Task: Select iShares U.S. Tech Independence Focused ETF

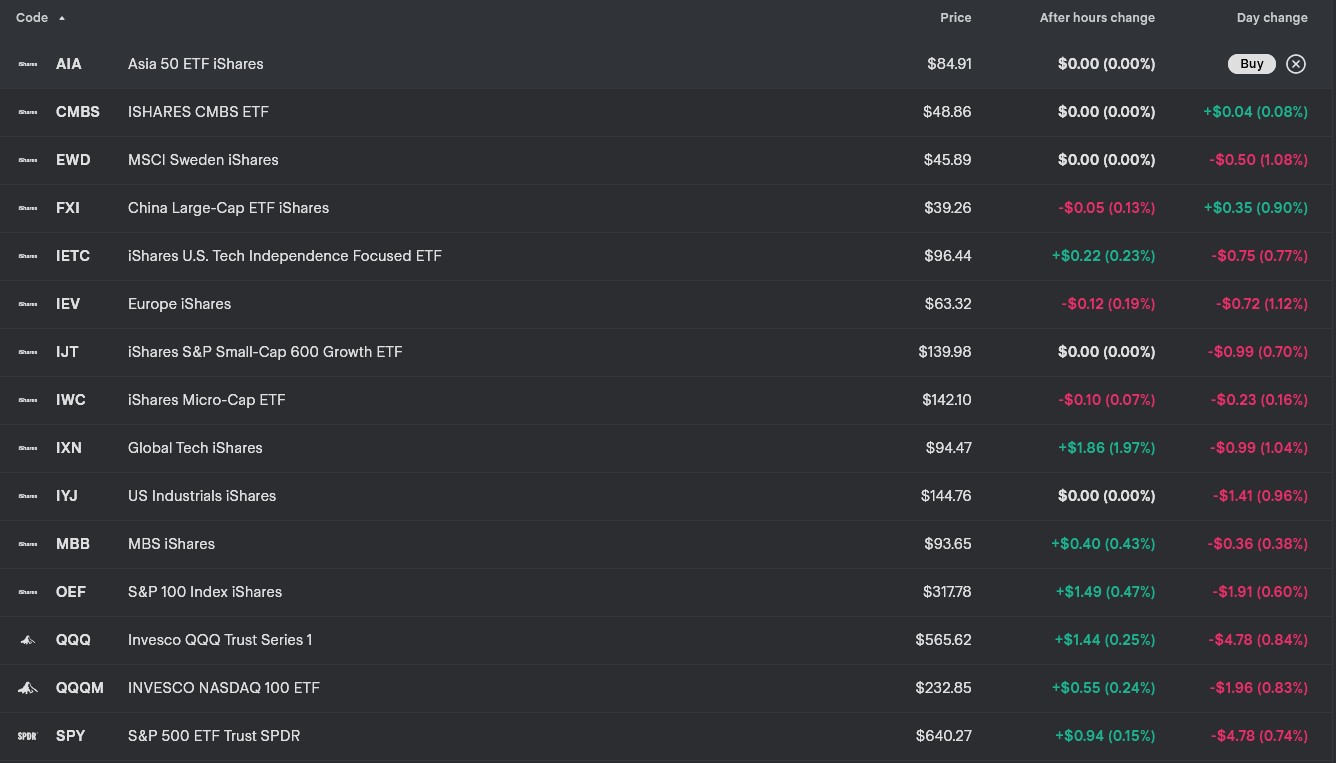Action: 284,256
